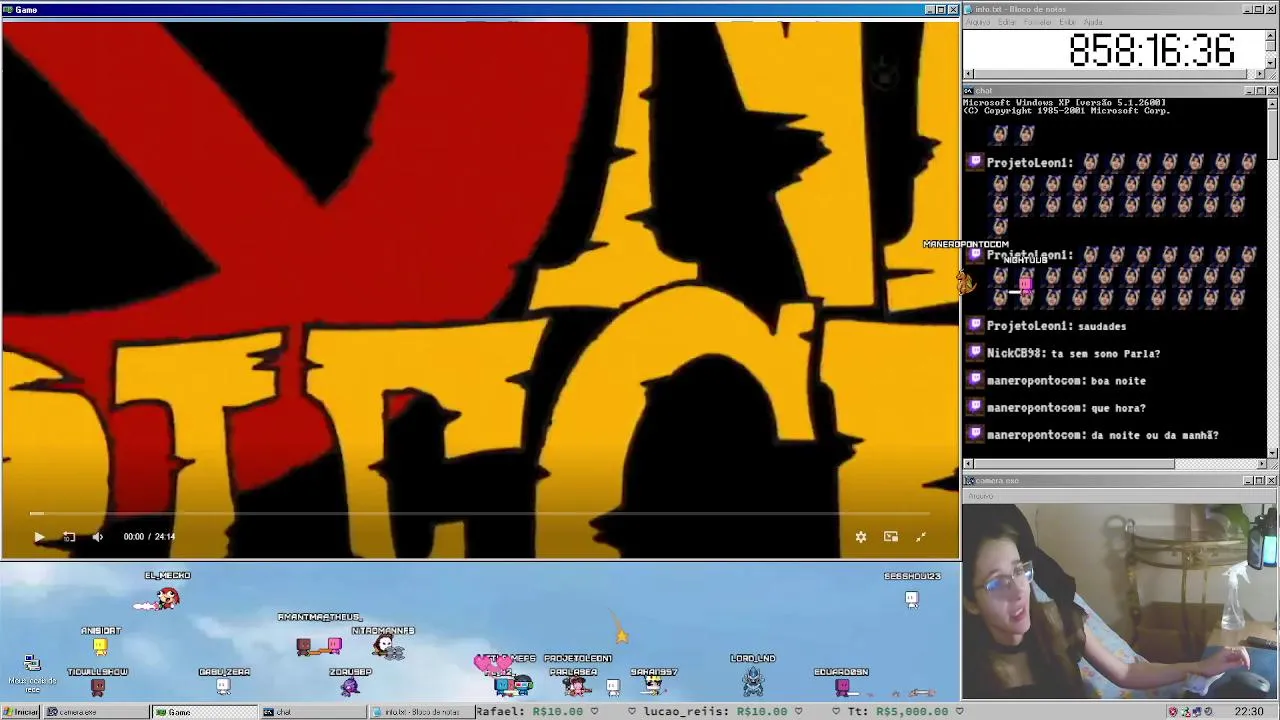Click the SAKAN957 avatar
The width and height of the screenshot is (1280, 720).
653,685
